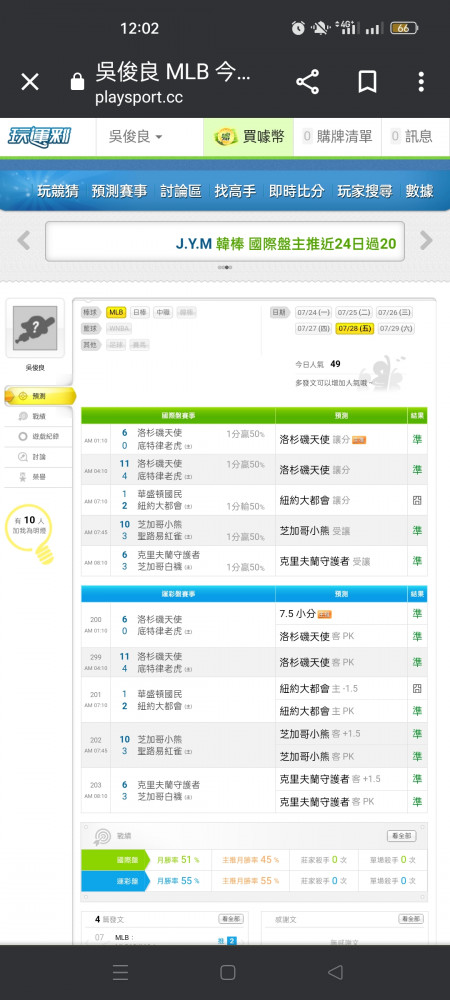Tap the battery indicator in status bar
450x1000 pixels.
(x=404, y=28)
